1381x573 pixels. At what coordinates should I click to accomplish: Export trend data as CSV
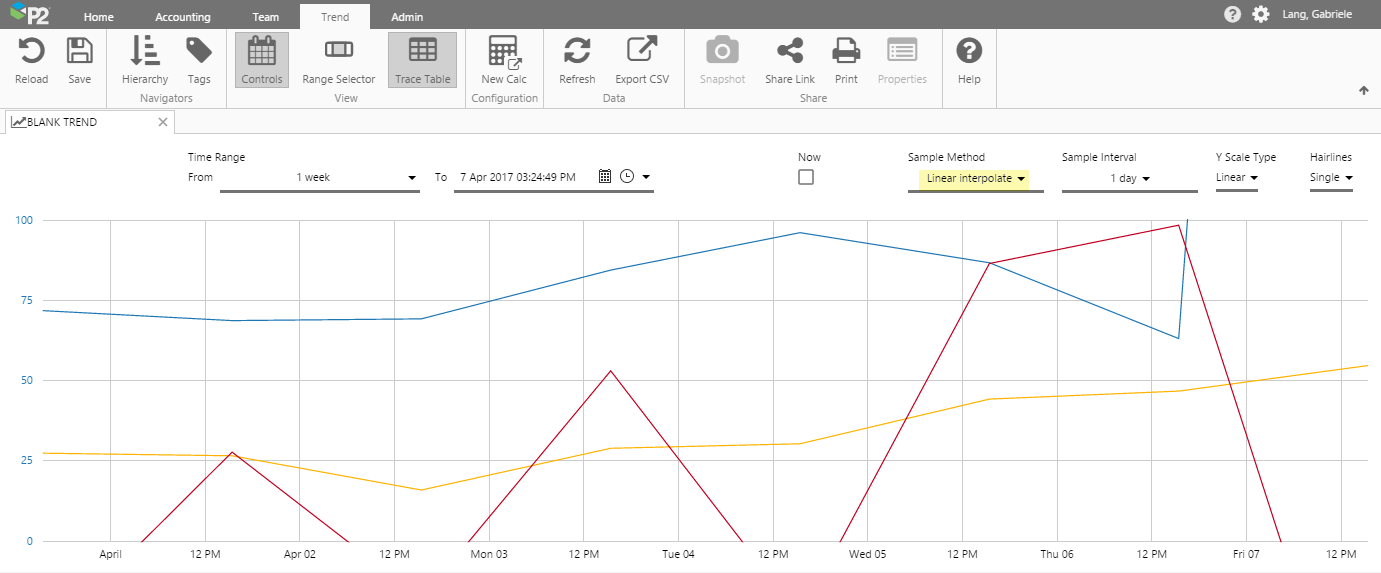pos(641,60)
